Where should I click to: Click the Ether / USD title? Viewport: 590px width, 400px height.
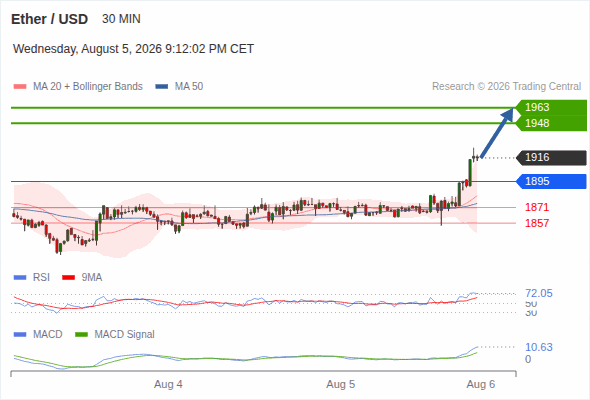pos(49,19)
